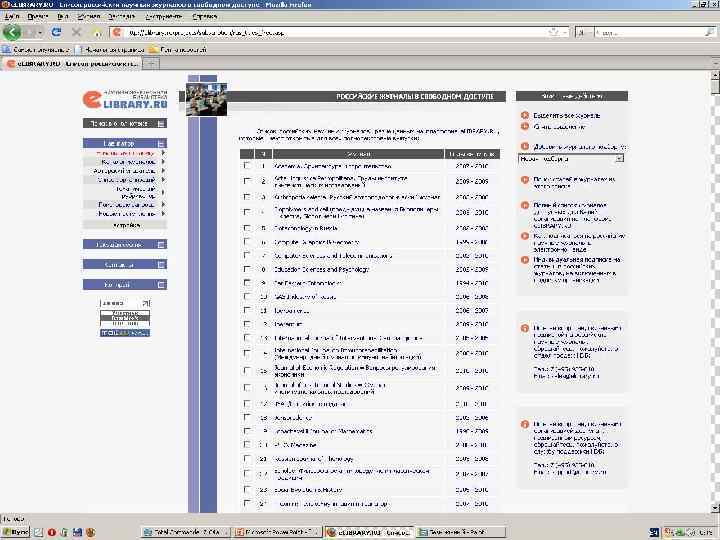Viewport: 720px width, 540px height.
Task: Click the Stop loading X button
Action: point(76,32)
